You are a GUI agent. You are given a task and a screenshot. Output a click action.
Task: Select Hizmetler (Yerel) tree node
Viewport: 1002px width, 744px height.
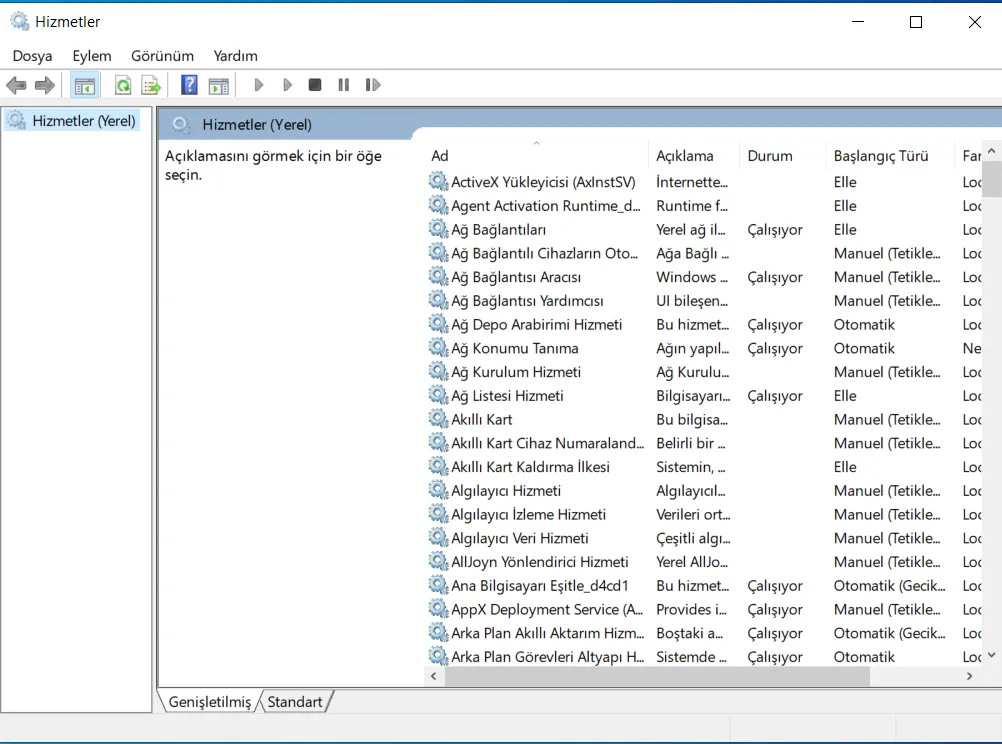click(72, 120)
